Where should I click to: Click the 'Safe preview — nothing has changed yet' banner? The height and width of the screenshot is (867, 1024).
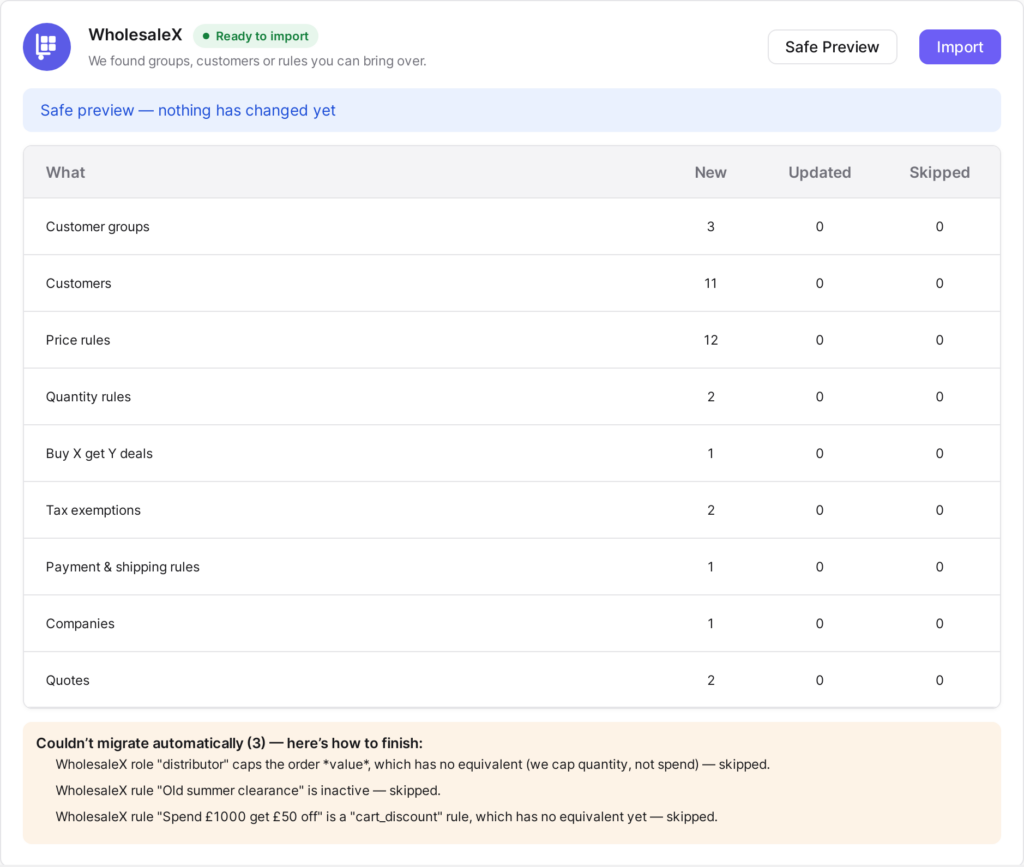(x=512, y=110)
